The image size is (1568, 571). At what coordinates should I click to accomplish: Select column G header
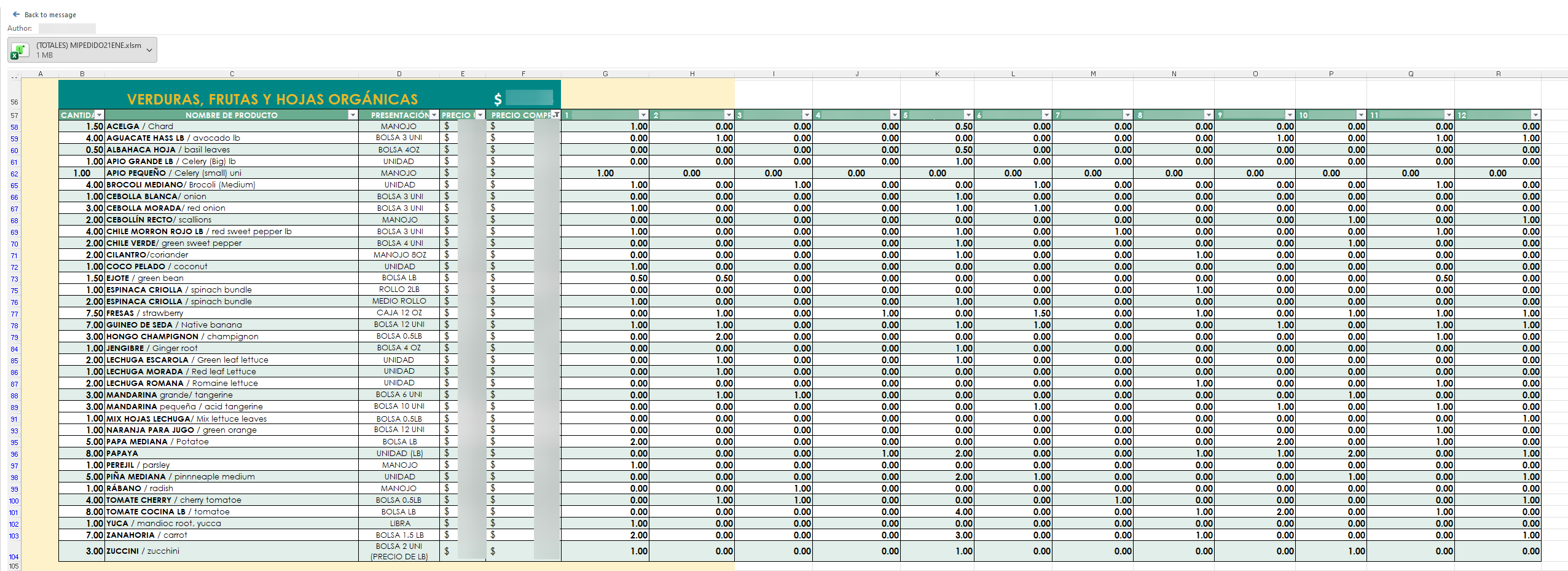point(605,74)
